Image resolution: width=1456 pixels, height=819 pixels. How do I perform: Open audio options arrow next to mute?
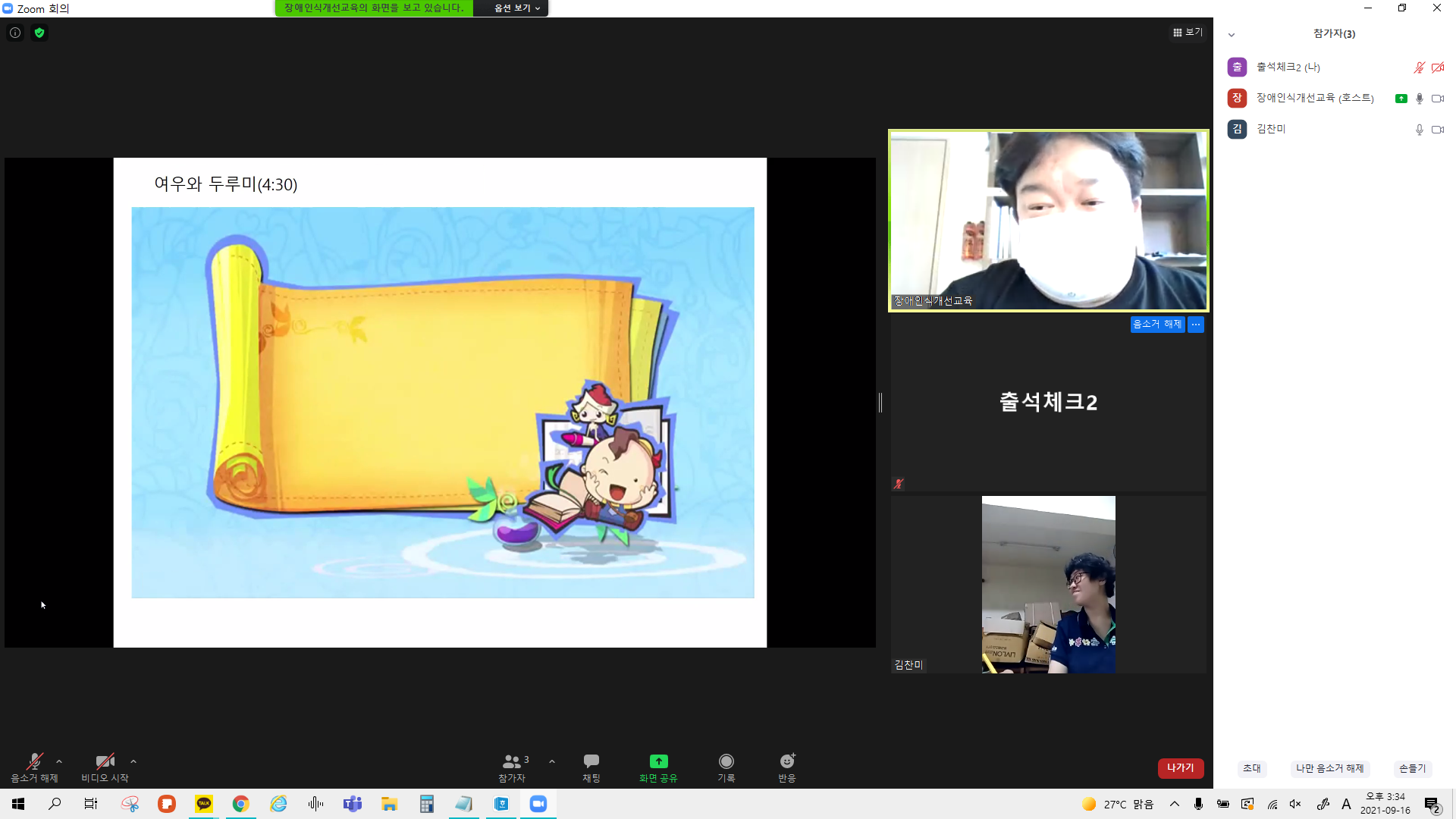[x=59, y=761]
